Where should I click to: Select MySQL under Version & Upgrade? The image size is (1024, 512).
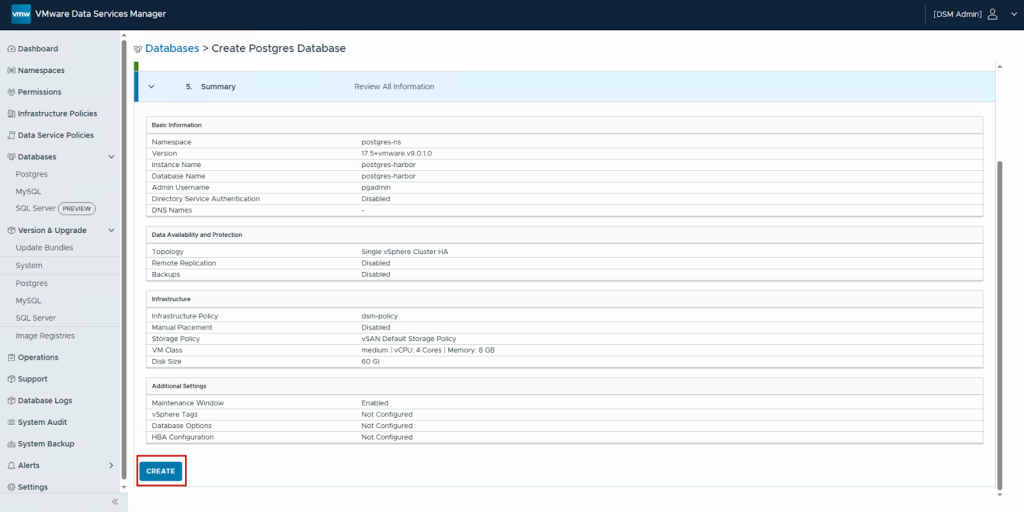point(28,301)
